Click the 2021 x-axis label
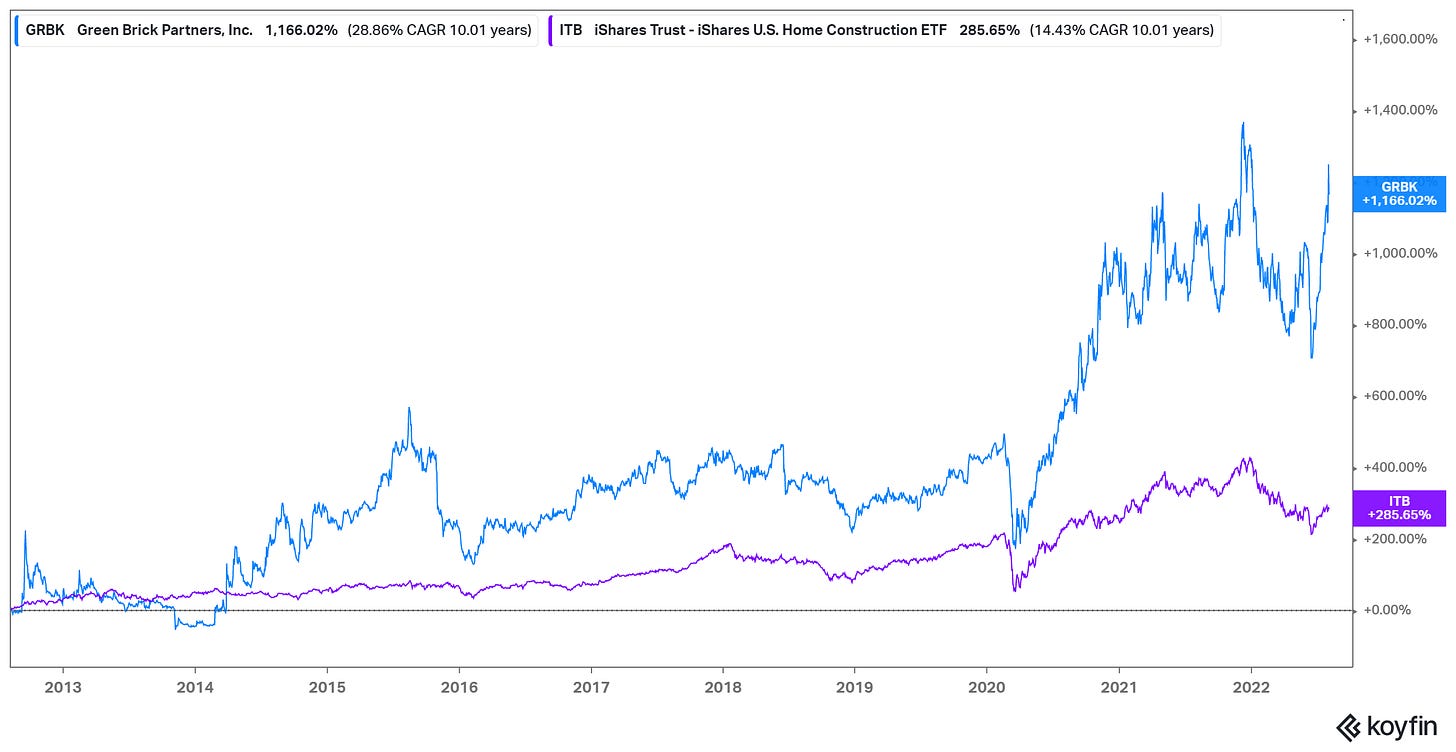 click(x=1119, y=689)
